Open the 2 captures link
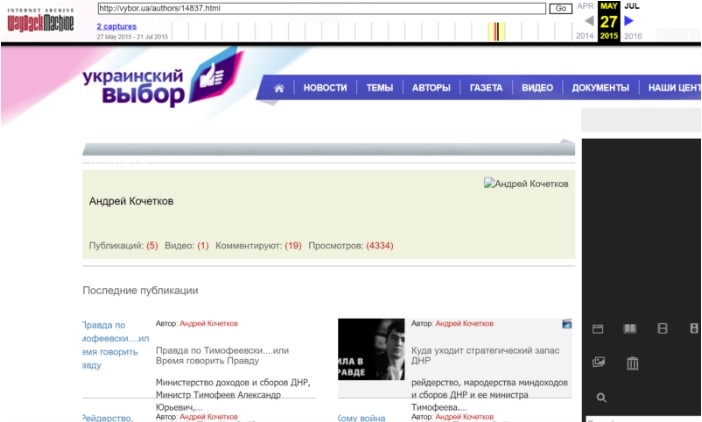The width and height of the screenshot is (702, 422). (116, 27)
